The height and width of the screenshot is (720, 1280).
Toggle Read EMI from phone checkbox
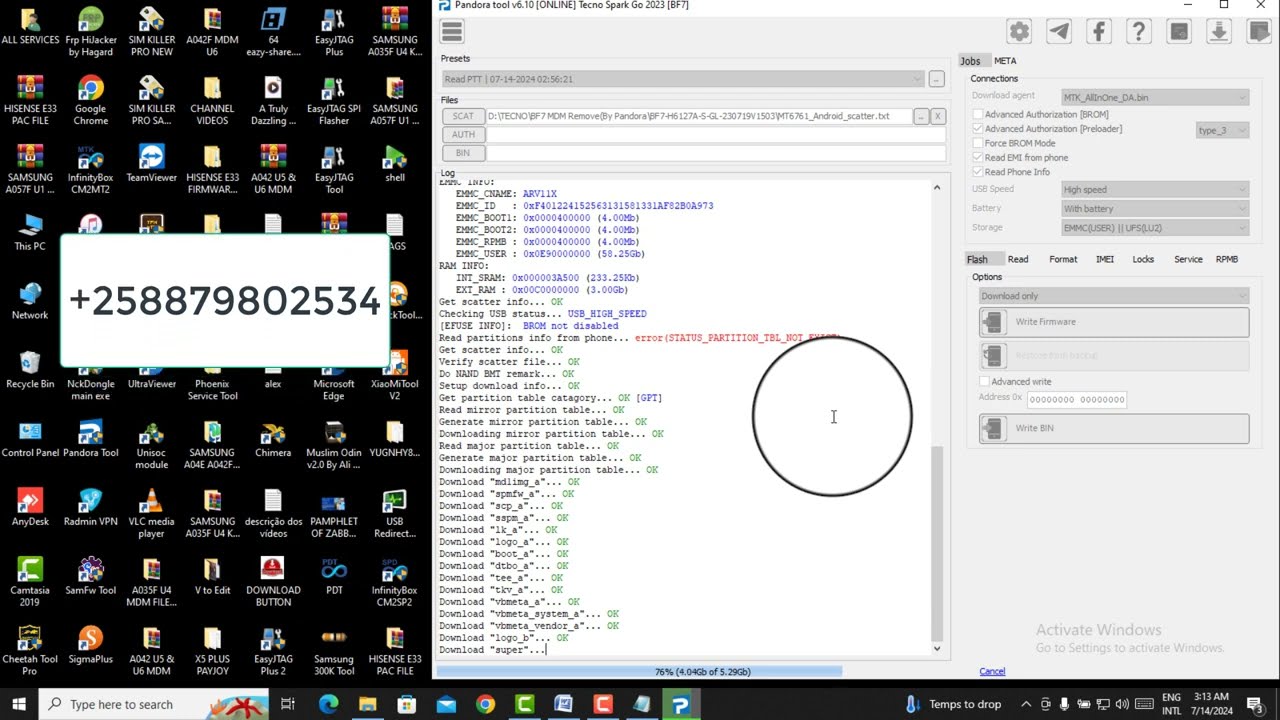[978, 158]
